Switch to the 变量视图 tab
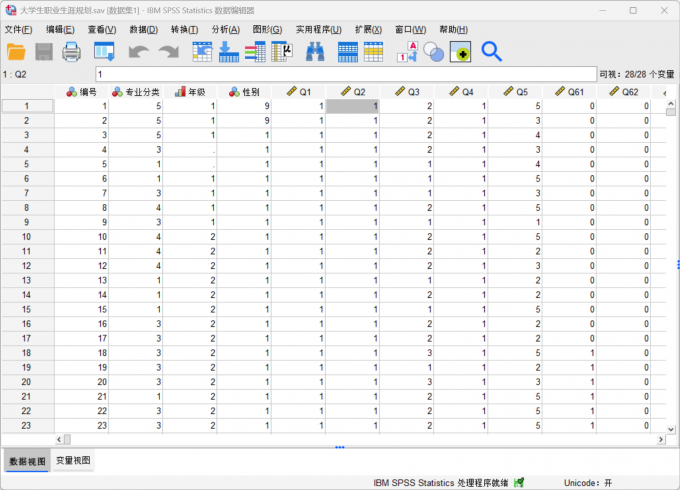Viewport: 680px width, 490px height. 73,461
